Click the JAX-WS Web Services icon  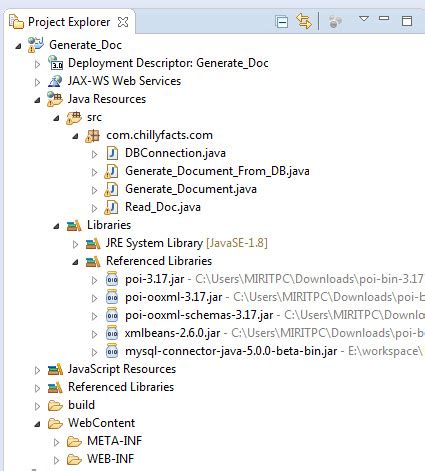pyautogui.click(x=55, y=81)
